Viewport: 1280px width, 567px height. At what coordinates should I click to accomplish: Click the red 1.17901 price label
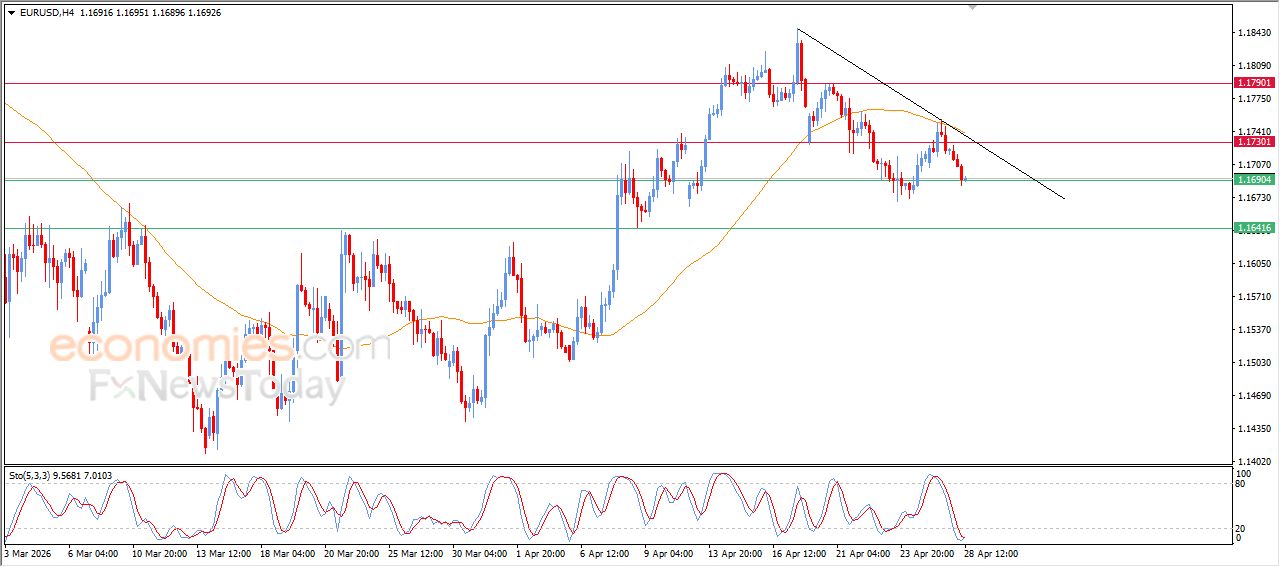pyautogui.click(x=1253, y=83)
